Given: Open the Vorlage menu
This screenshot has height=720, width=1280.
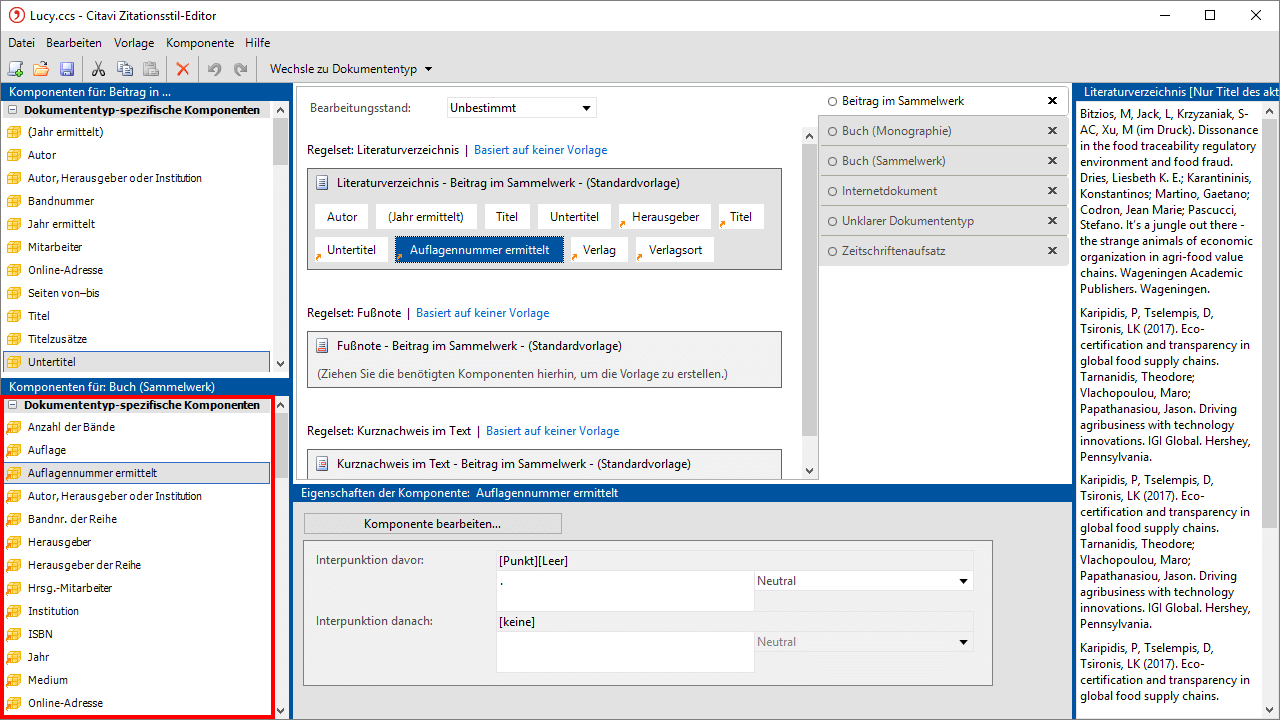Looking at the screenshot, I should point(134,43).
